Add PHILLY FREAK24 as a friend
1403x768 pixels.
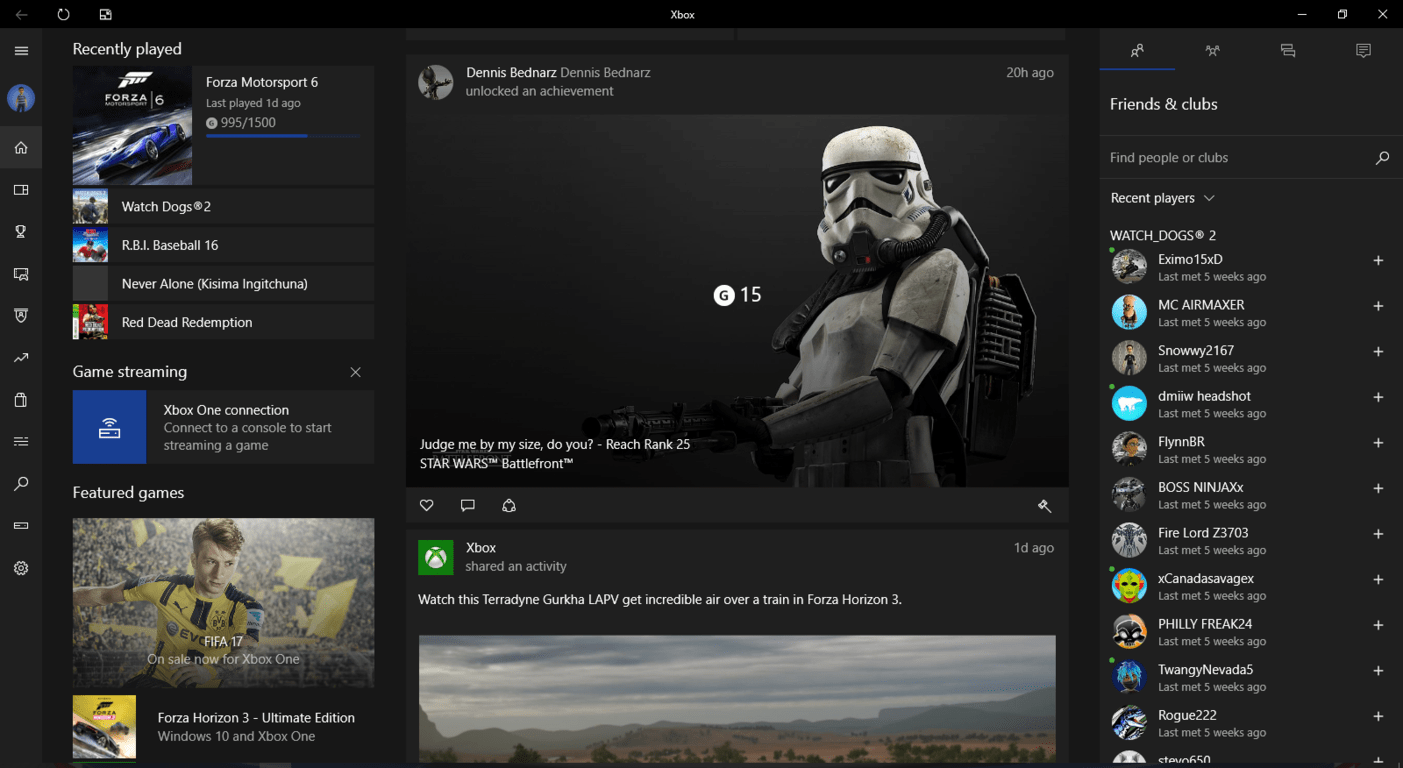point(1378,626)
